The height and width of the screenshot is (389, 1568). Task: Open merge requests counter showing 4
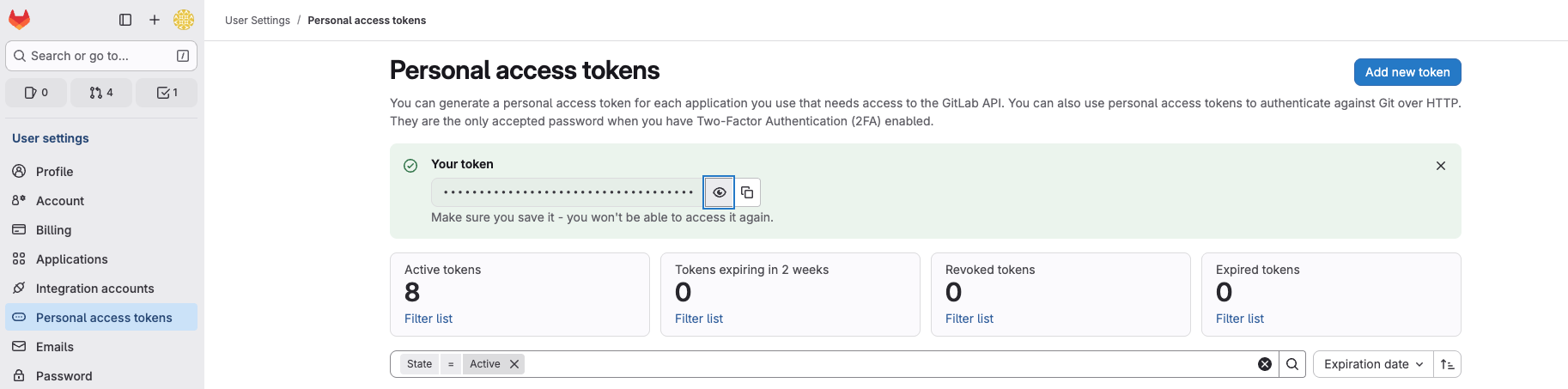pos(101,93)
